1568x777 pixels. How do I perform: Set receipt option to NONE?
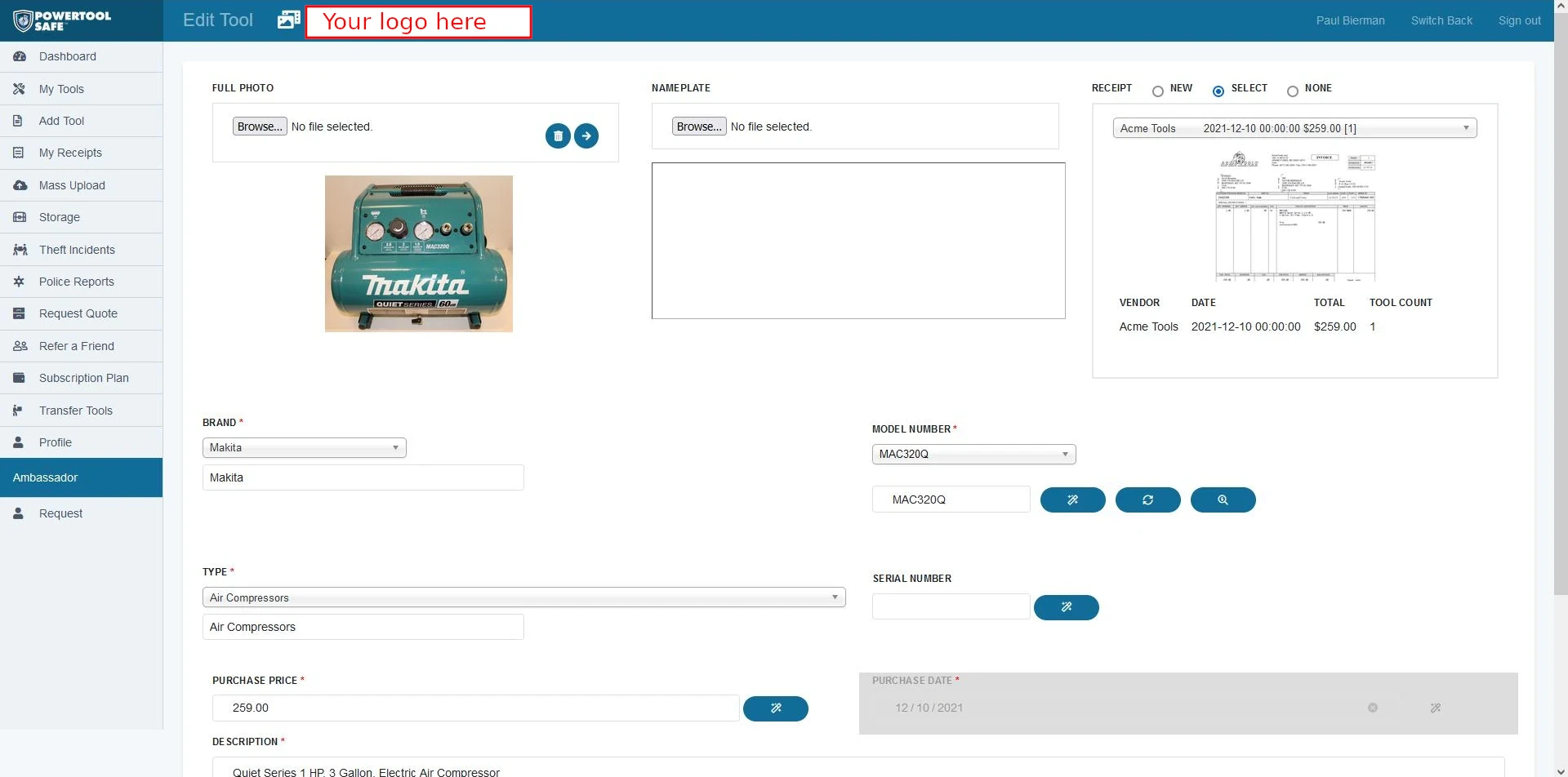click(x=1292, y=91)
